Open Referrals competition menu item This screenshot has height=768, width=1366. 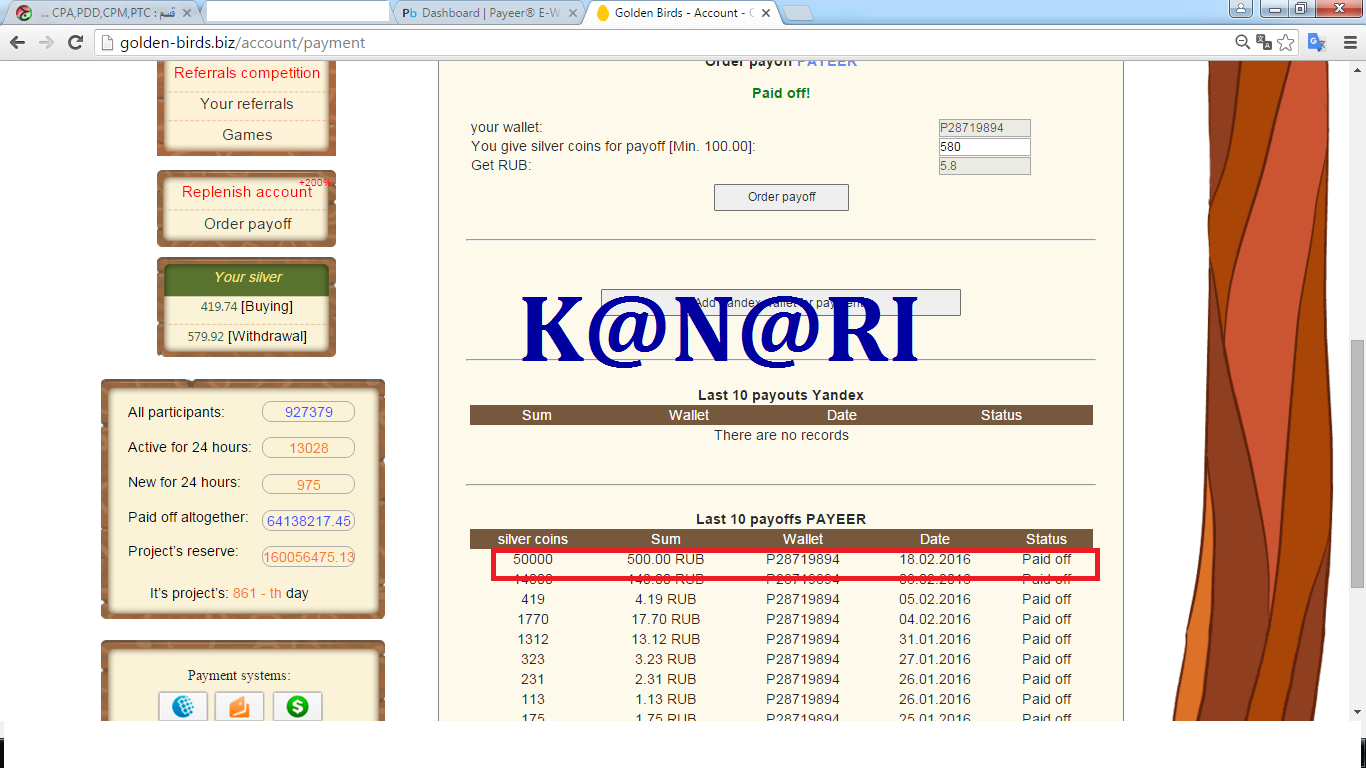[247, 73]
